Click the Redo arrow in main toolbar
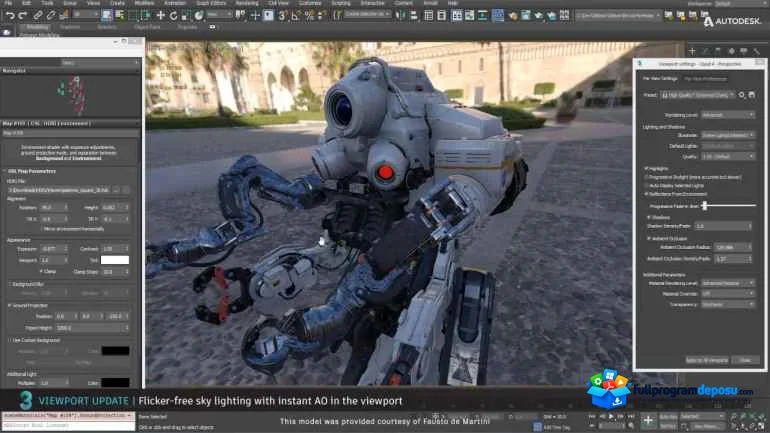770x433 pixels. pos(22,16)
